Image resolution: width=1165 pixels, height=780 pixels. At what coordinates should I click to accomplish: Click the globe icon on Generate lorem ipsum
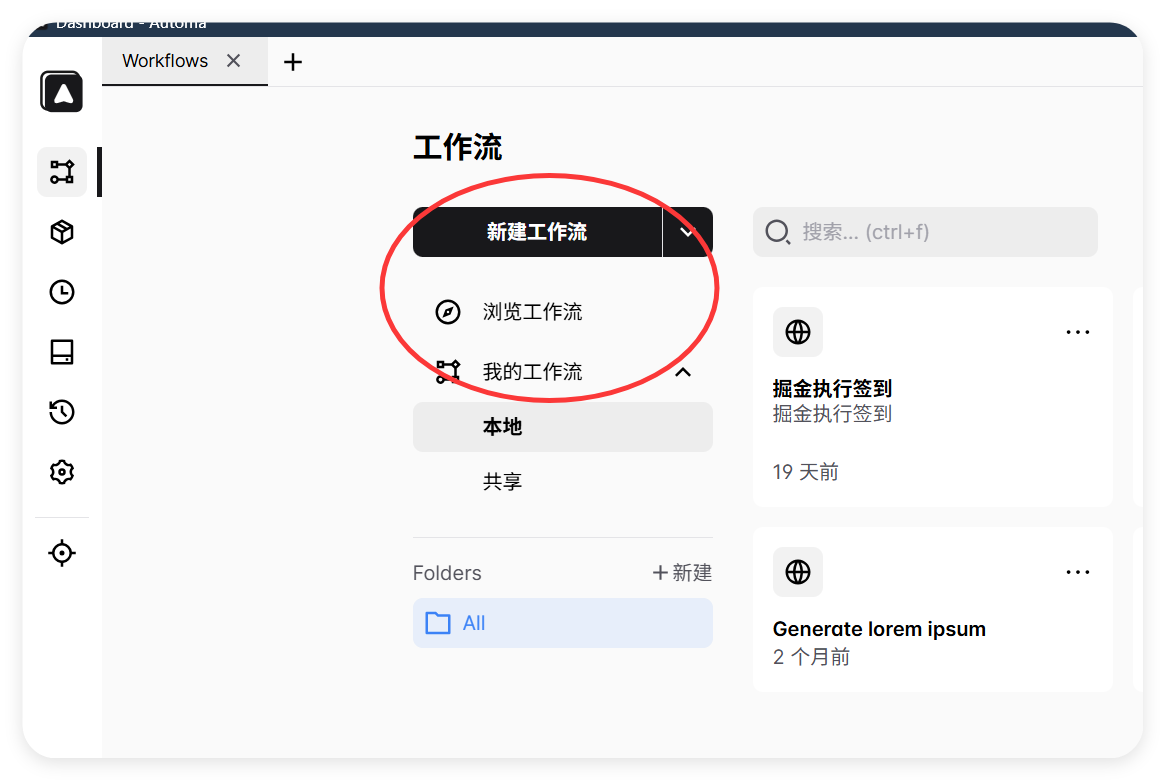pos(798,572)
